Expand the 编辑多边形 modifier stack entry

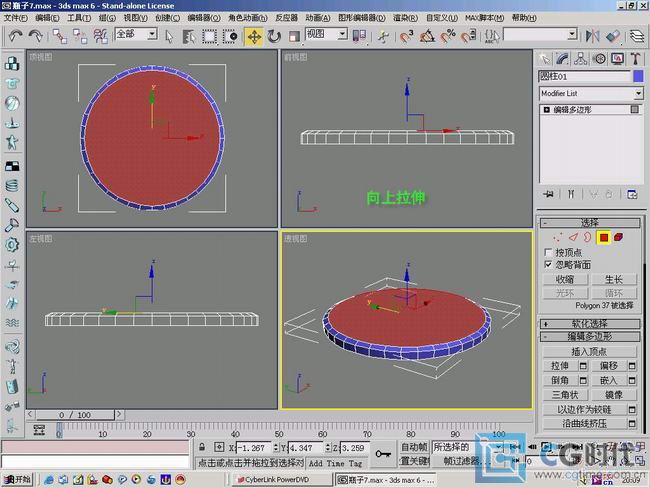(x=546, y=110)
